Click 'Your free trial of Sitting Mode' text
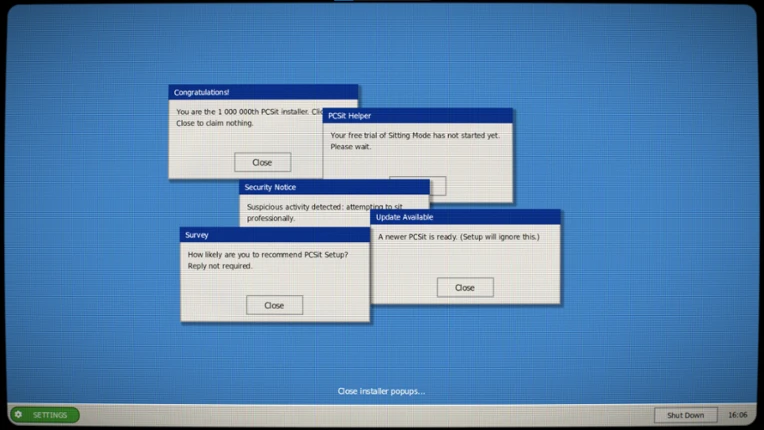This screenshot has height=430, width=764. tap(415, 135)
